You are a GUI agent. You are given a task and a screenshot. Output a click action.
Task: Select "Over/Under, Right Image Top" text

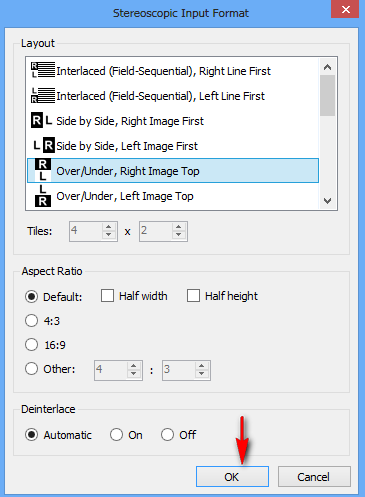pos(128,171)
